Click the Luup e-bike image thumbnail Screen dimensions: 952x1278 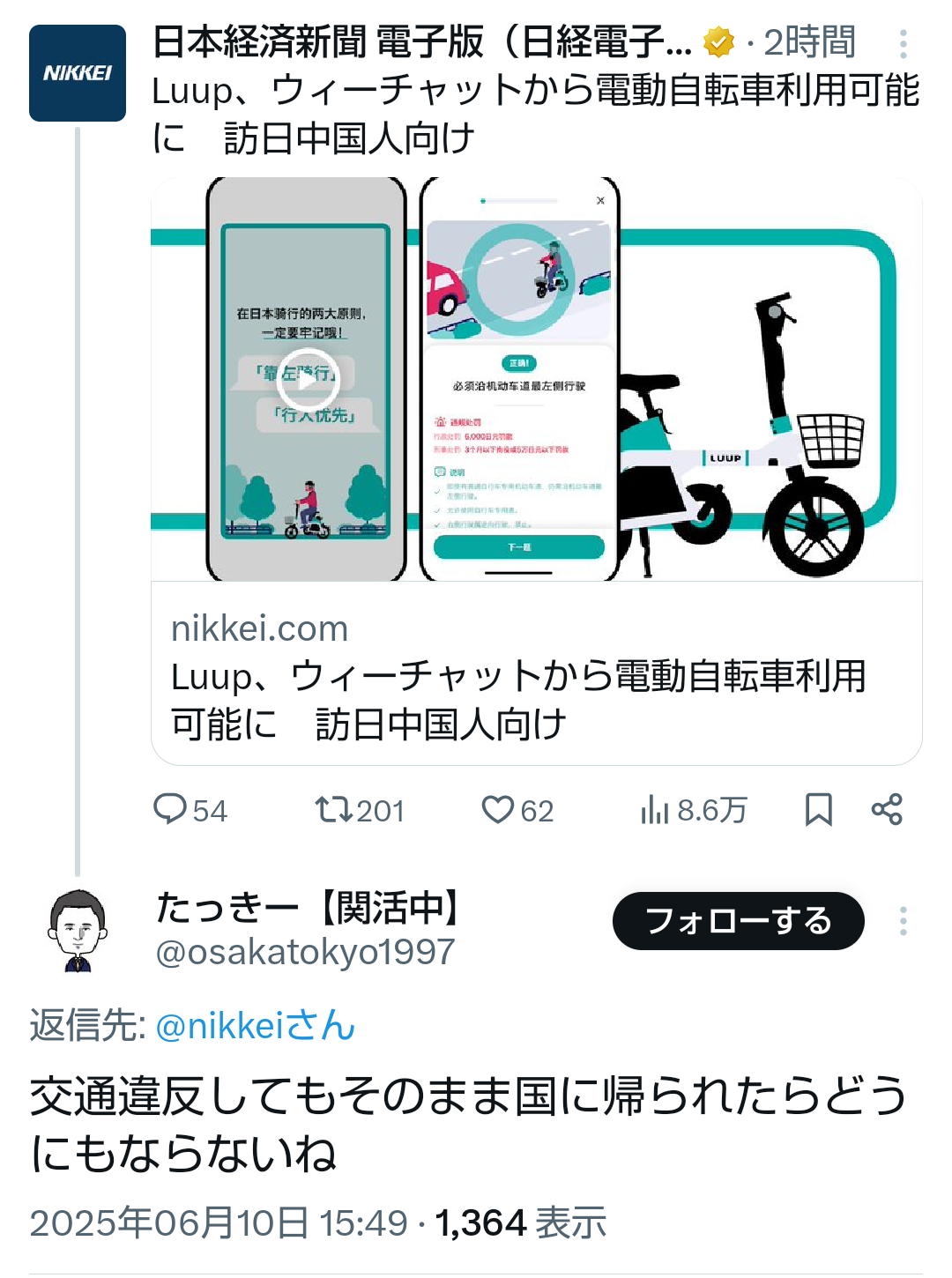point(537,379)
